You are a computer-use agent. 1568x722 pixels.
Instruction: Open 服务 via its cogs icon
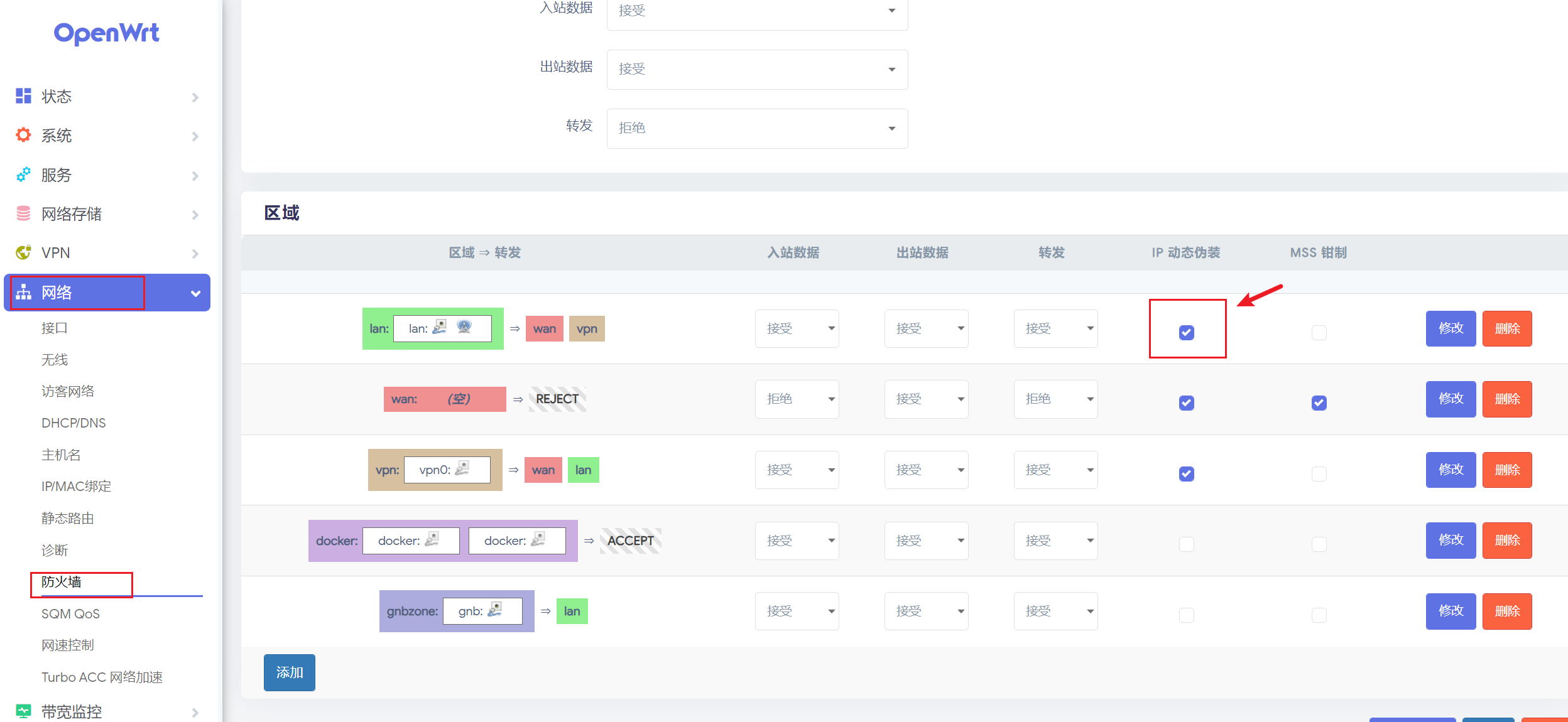click(23, 175)
